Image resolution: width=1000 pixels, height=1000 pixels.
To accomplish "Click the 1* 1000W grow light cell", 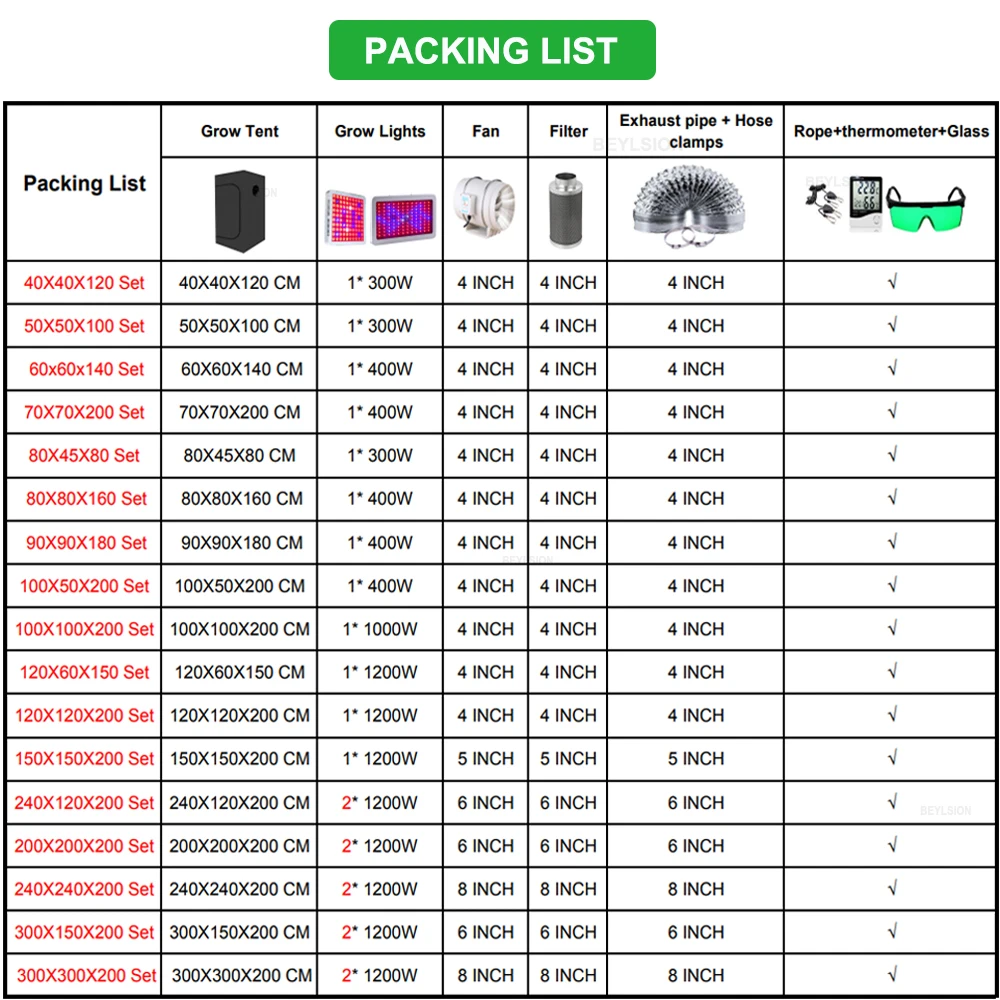I will coord(380,629).
